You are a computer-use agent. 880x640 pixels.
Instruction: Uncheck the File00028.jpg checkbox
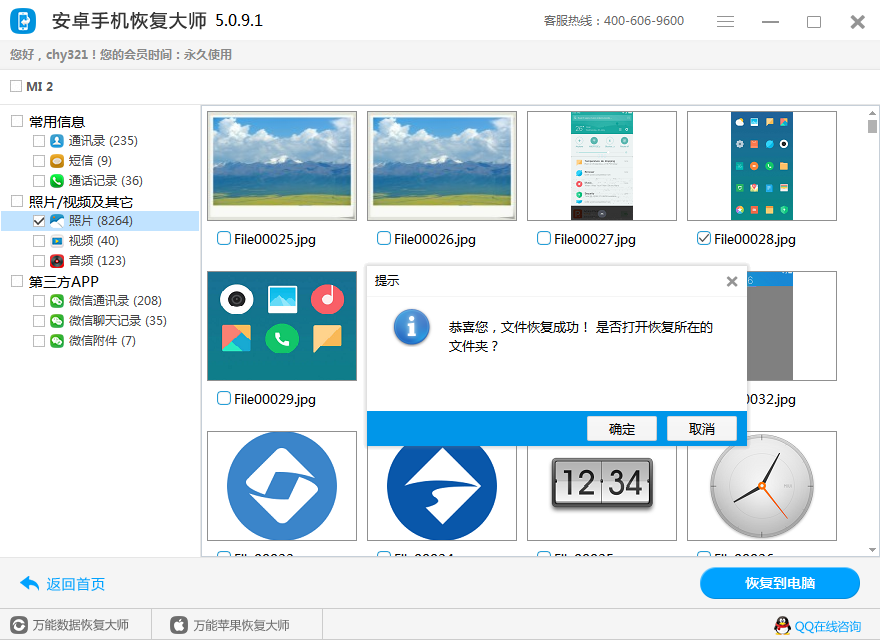pyautogui.click(x=704, y=238)
